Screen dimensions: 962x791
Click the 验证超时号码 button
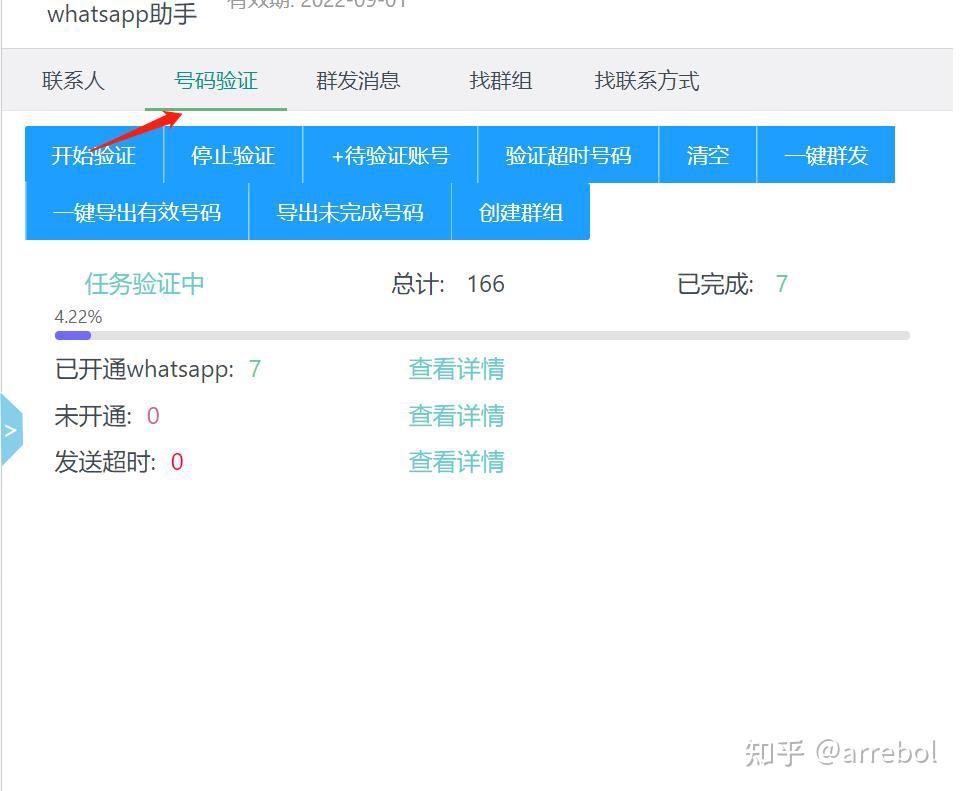click(x=568, y=155)
